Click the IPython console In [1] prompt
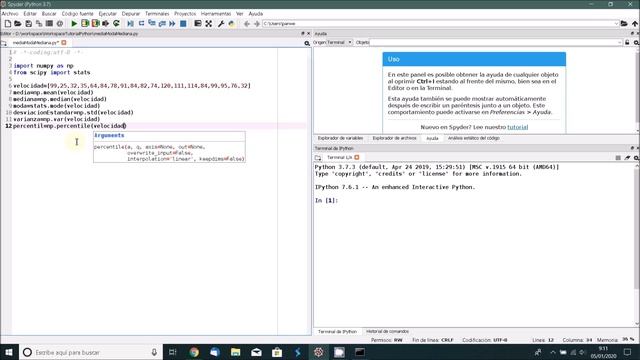The width and height of the screenshot is (640, 360). pyautogui.click(x=326, y=200)
